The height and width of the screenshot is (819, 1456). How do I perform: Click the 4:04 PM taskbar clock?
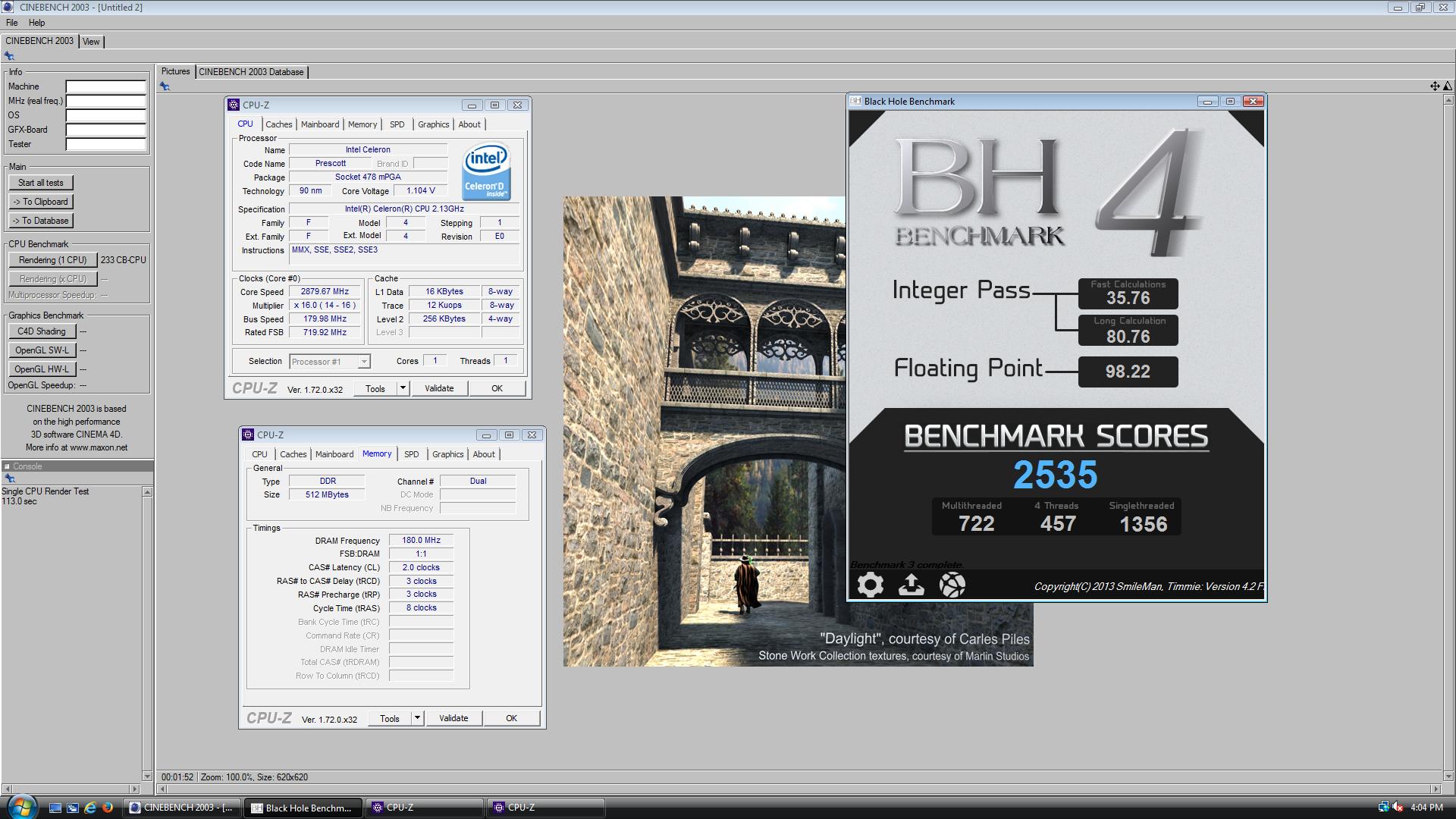(1426, 808)
